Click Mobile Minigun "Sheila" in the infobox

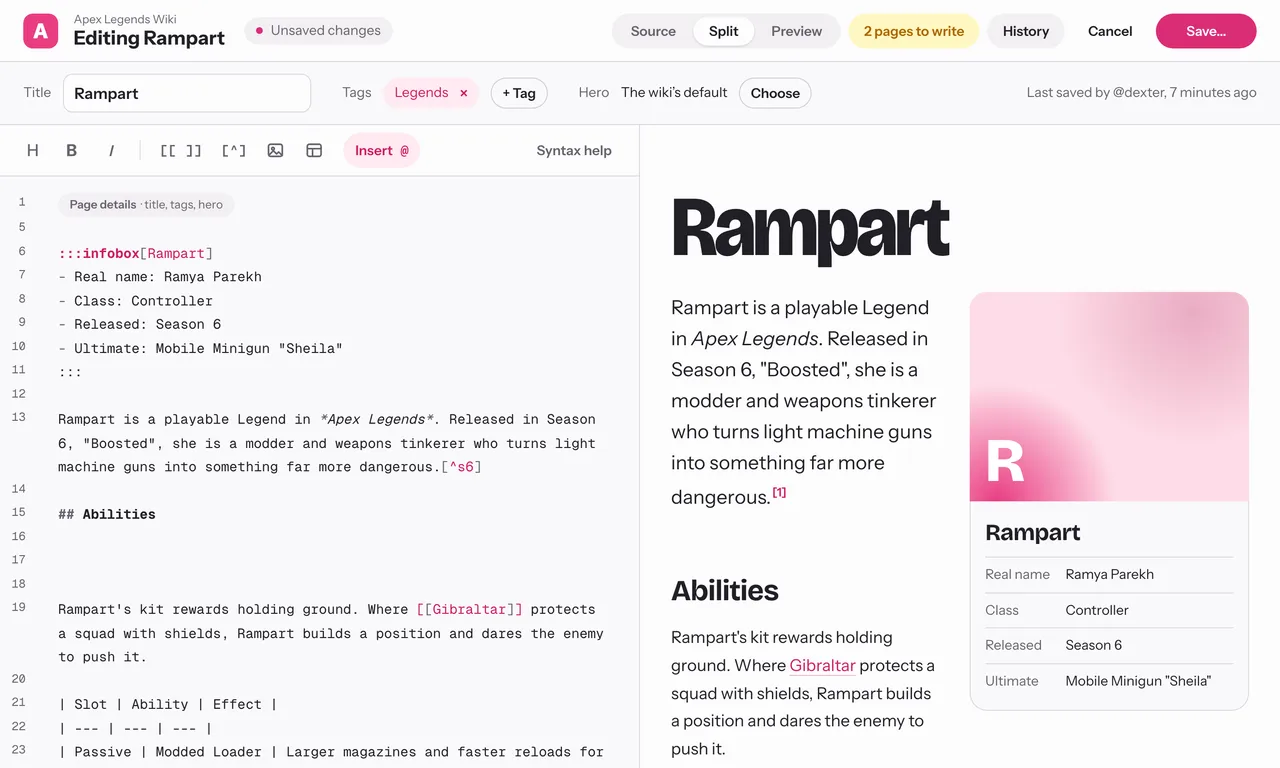click(x=1138, y=681)
